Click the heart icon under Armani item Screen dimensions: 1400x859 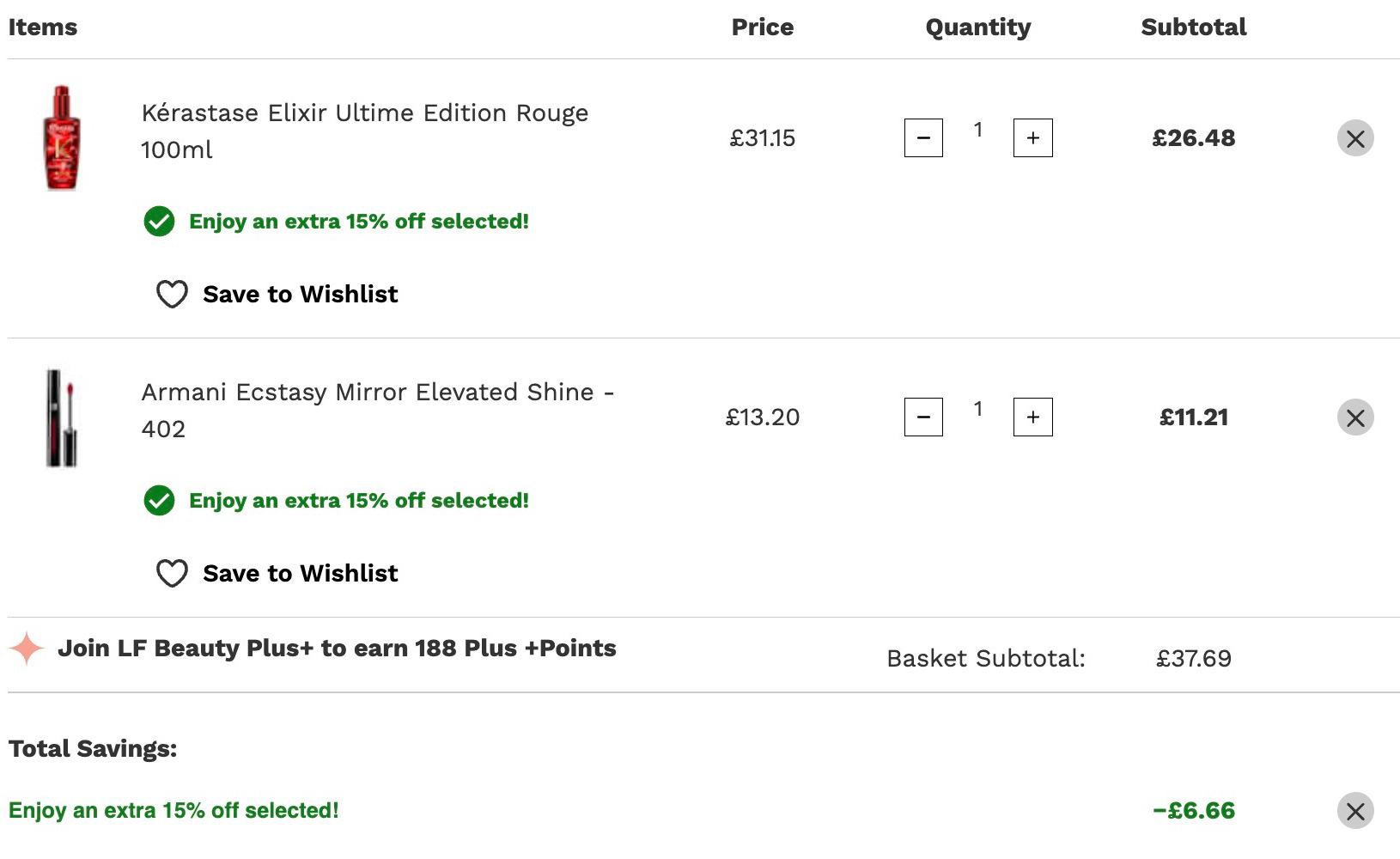click(172, 573)
